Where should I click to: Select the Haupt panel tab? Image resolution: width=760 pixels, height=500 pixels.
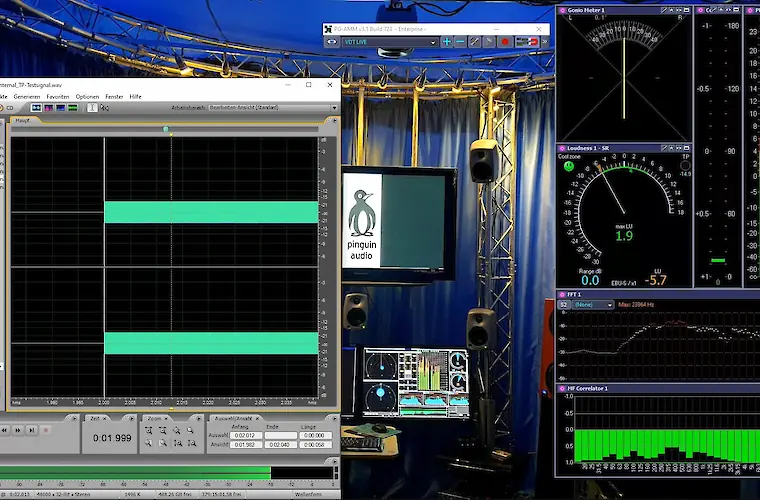[x=22, y=120]
